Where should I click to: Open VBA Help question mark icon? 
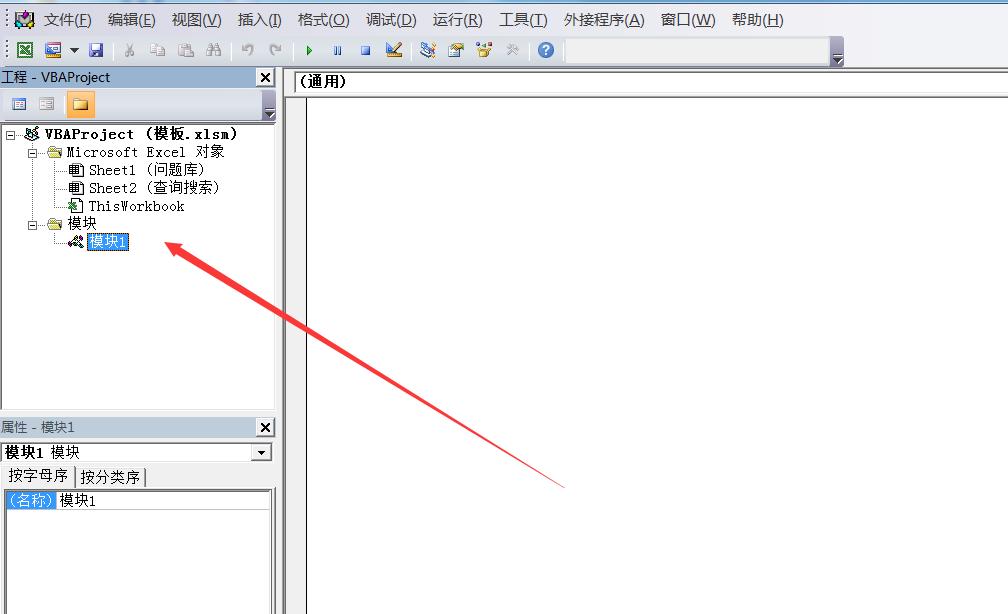(x=546, y=50)
